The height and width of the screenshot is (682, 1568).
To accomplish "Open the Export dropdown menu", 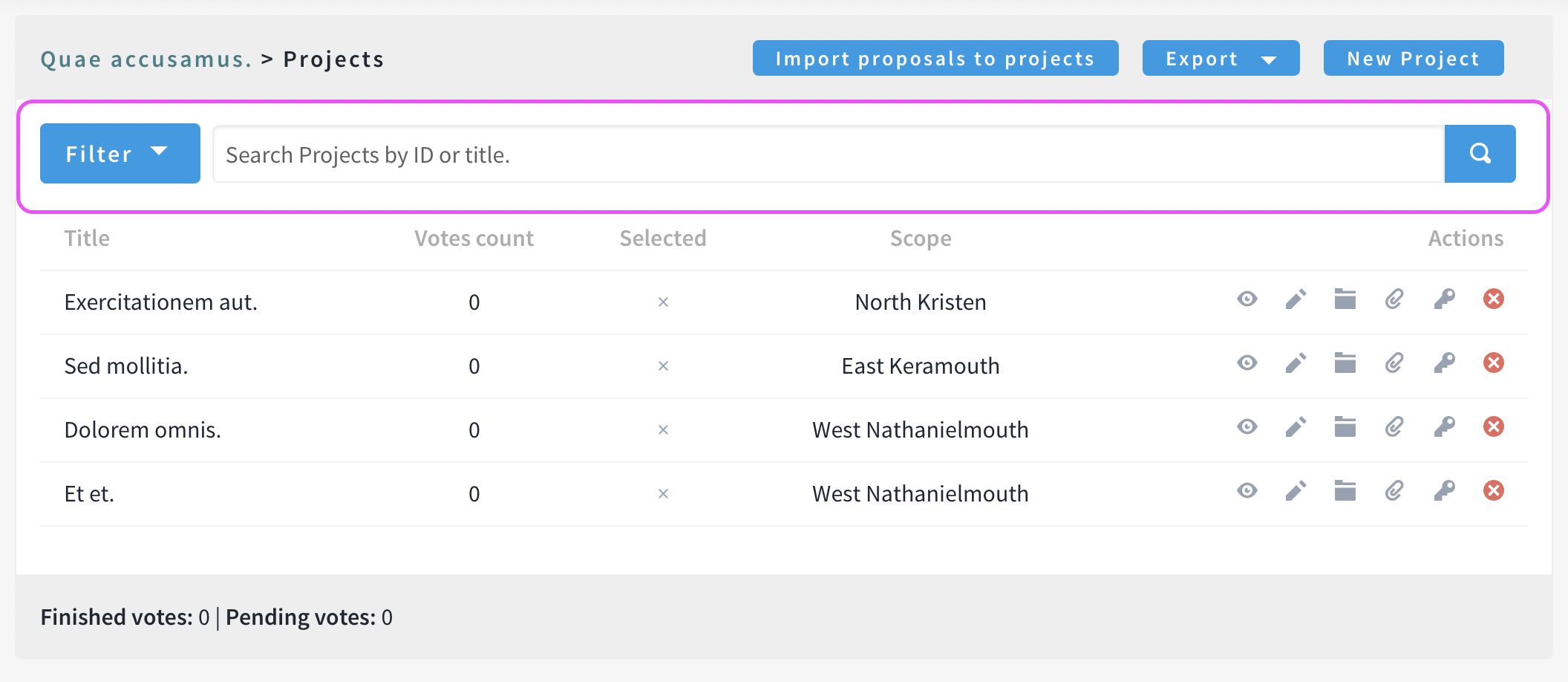I will click(x=1221, y=59).
